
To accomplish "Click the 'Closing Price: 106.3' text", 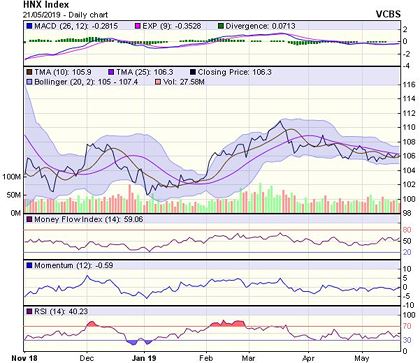I will pos(235,72).
